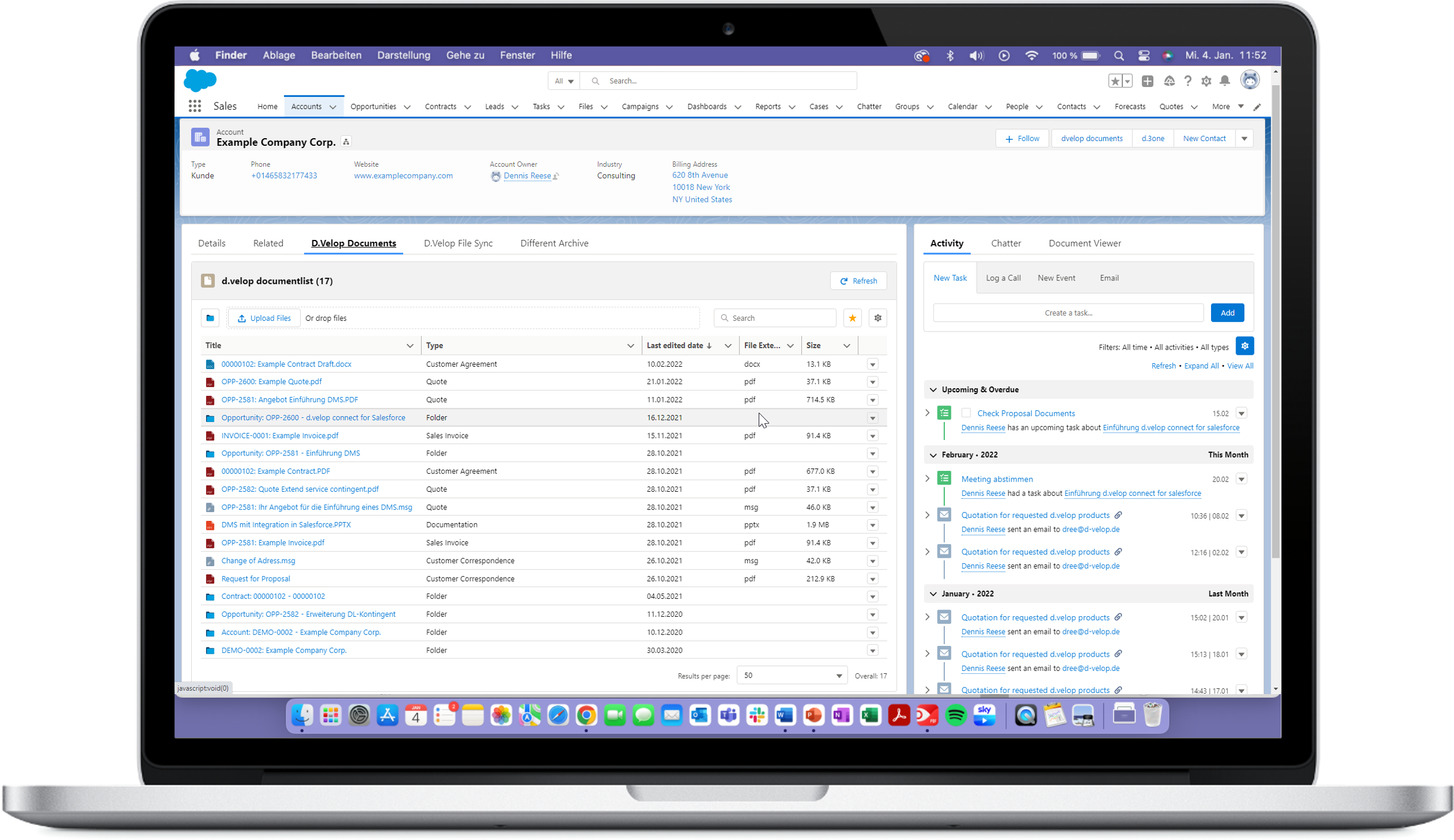Collapse the Upcoming & Overdue section
1454x840 pixels.
(933, 390)
